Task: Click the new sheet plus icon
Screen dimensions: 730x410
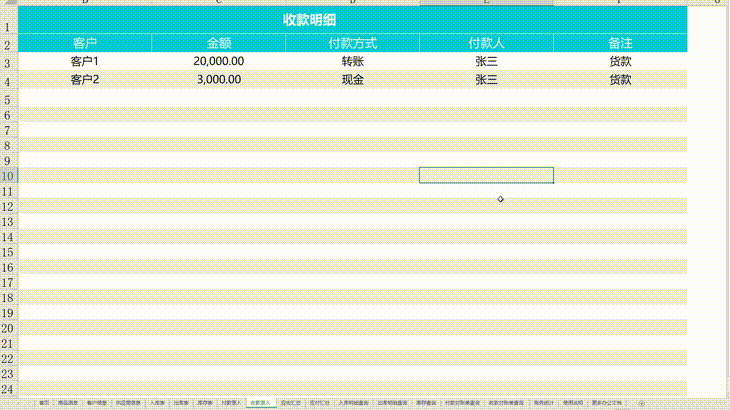Action: click(641, 403)
